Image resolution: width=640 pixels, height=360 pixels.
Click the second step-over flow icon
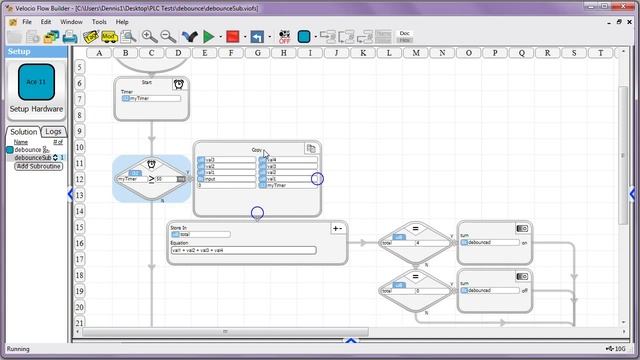pos(346,37)
